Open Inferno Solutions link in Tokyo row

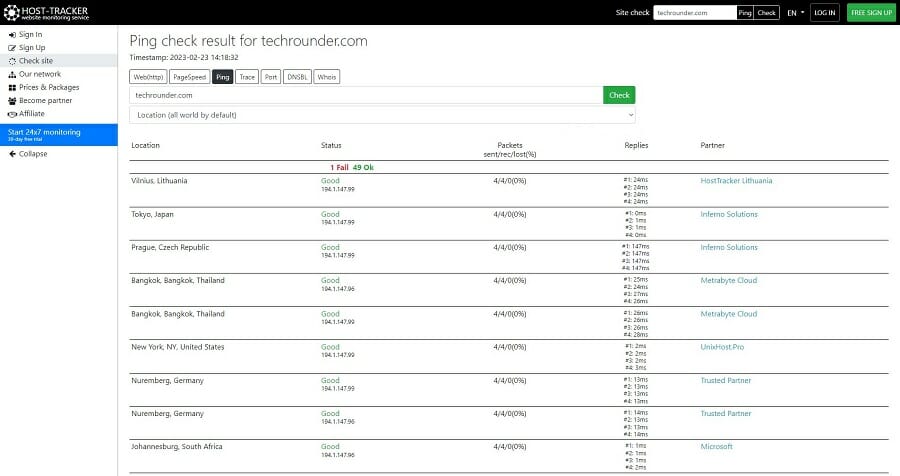(x=729, y=214)
